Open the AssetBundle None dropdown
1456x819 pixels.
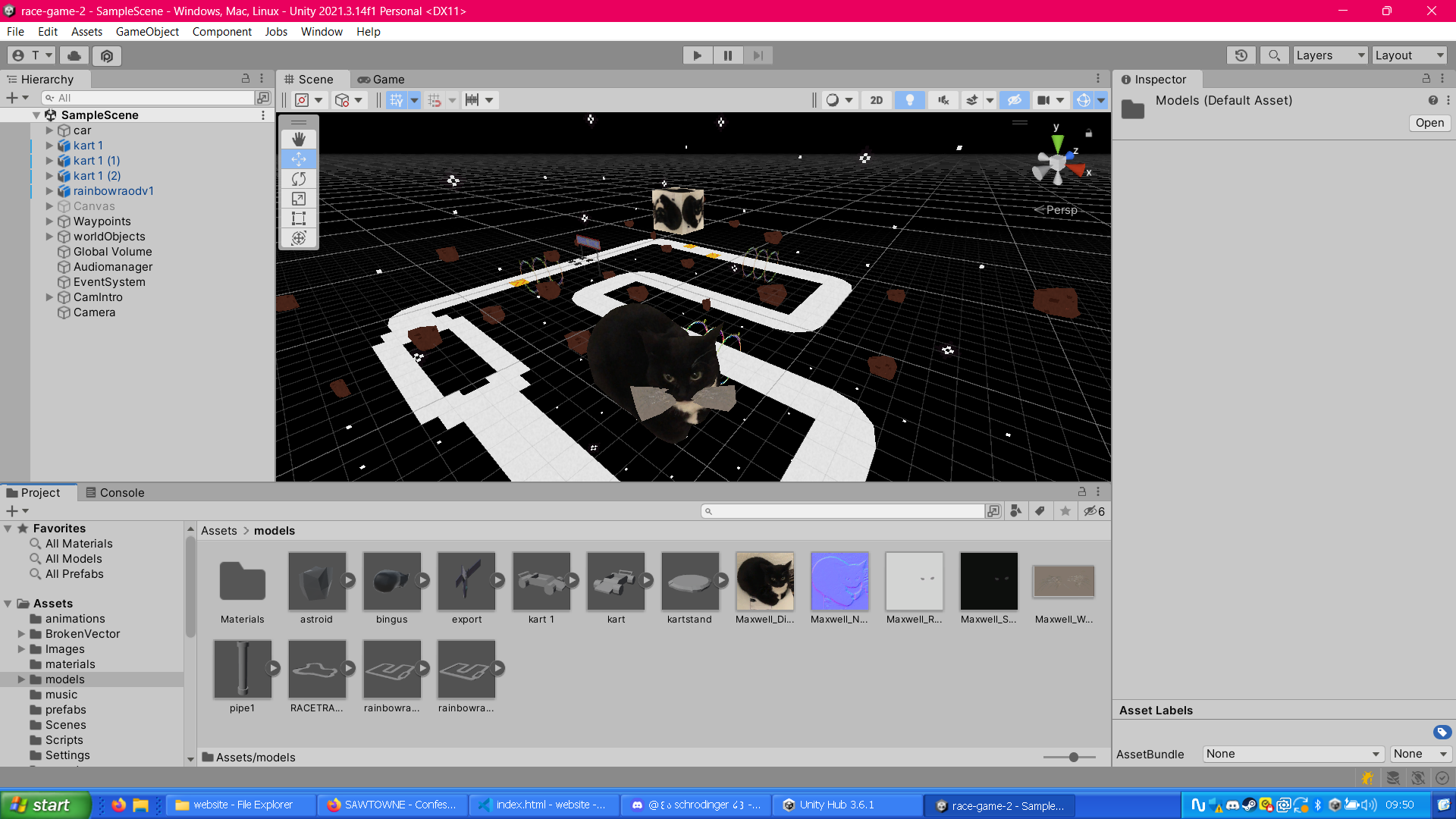pos(1293,754)
